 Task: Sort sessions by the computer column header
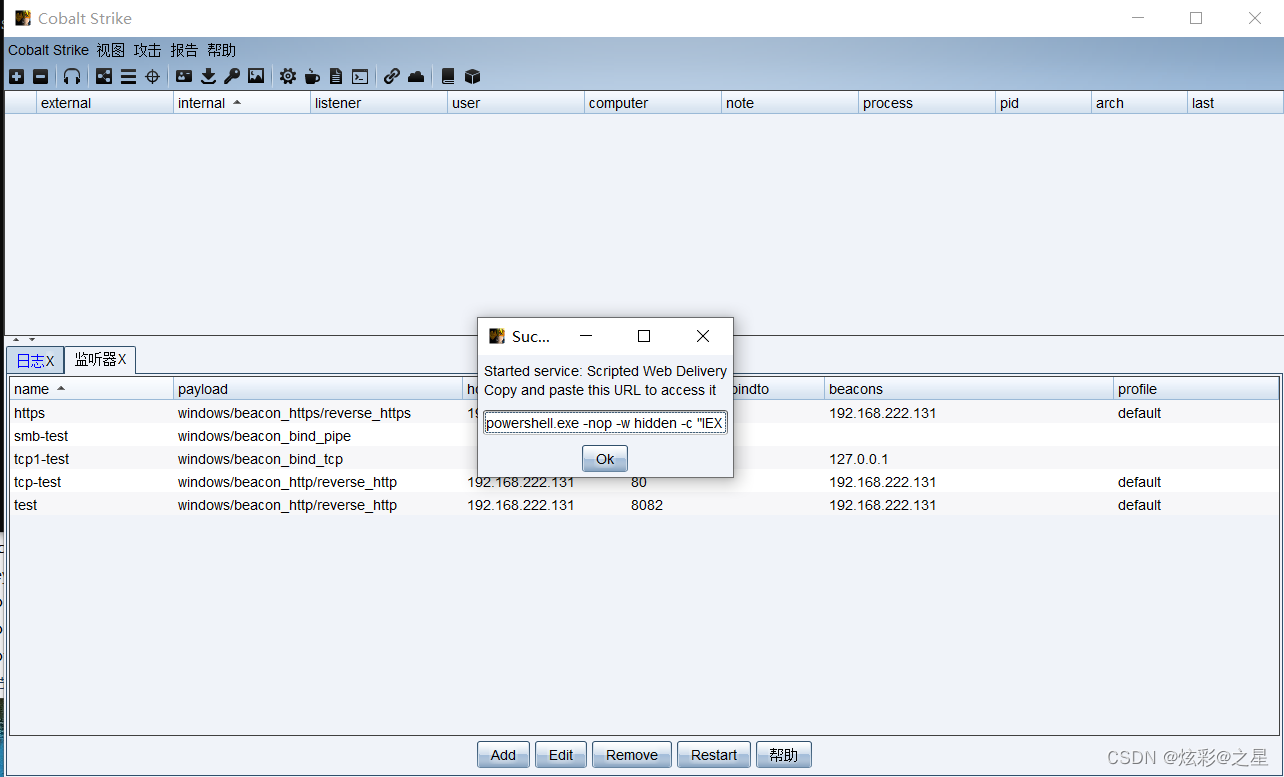653,103
